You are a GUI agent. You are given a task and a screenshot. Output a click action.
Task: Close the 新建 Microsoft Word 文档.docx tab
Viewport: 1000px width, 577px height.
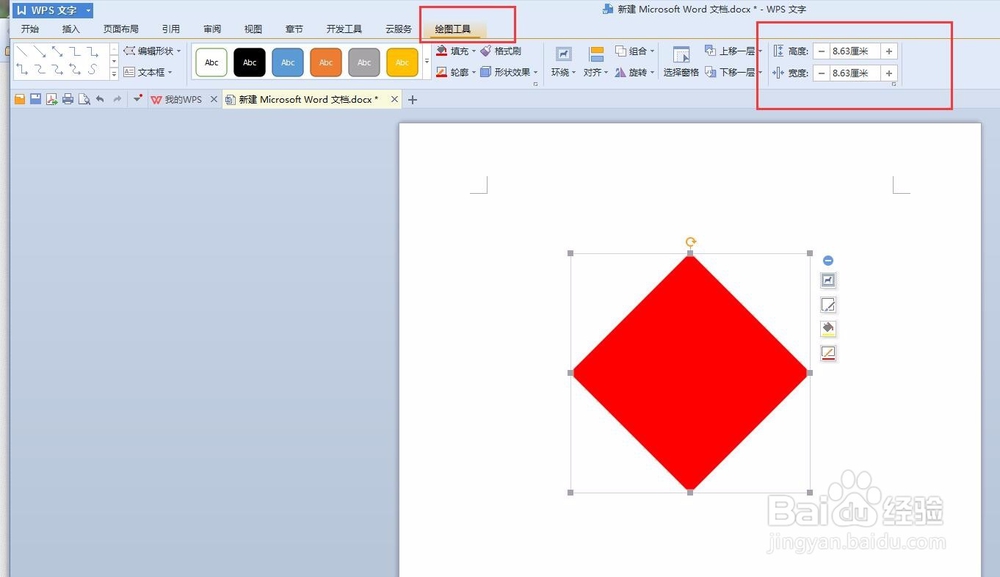[x=394, y=99]
